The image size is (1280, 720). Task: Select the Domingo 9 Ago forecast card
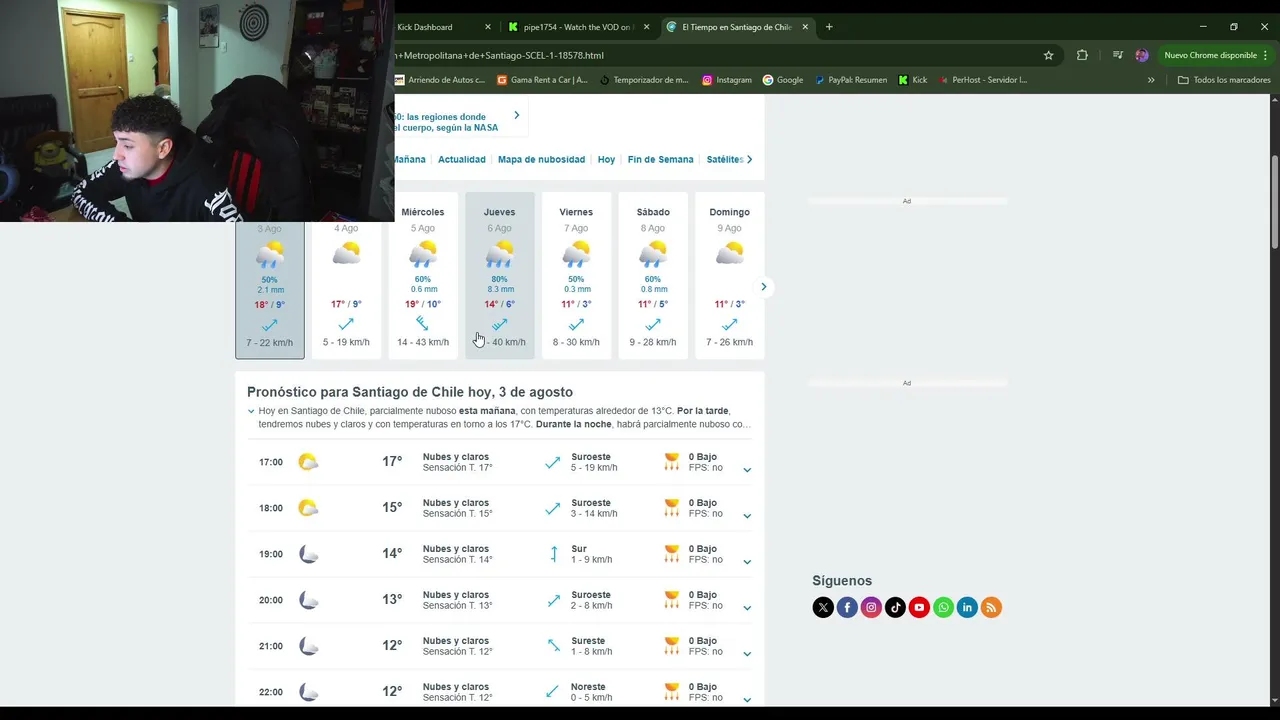[729, 275]
